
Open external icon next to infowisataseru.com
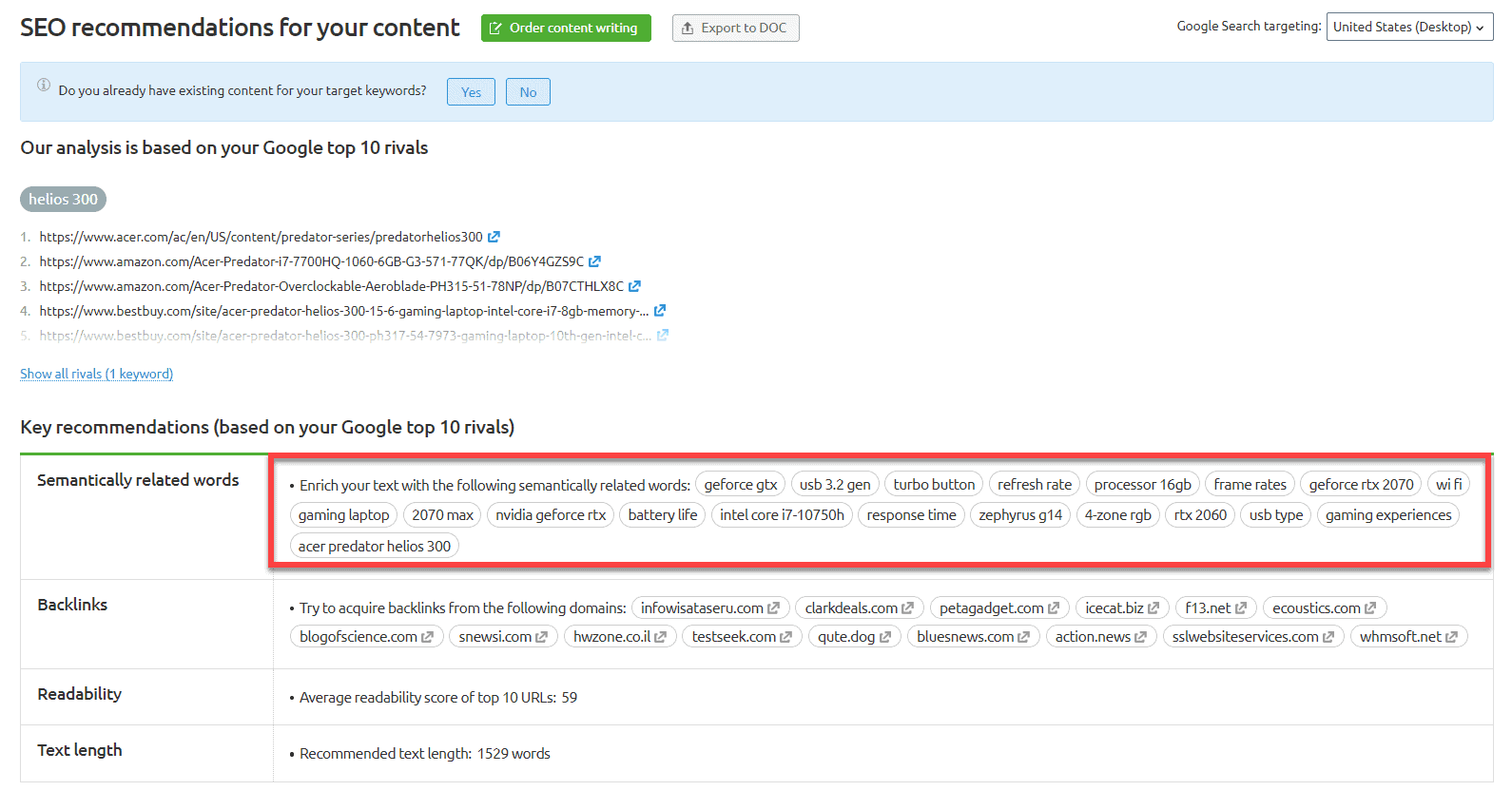[773, 608]
